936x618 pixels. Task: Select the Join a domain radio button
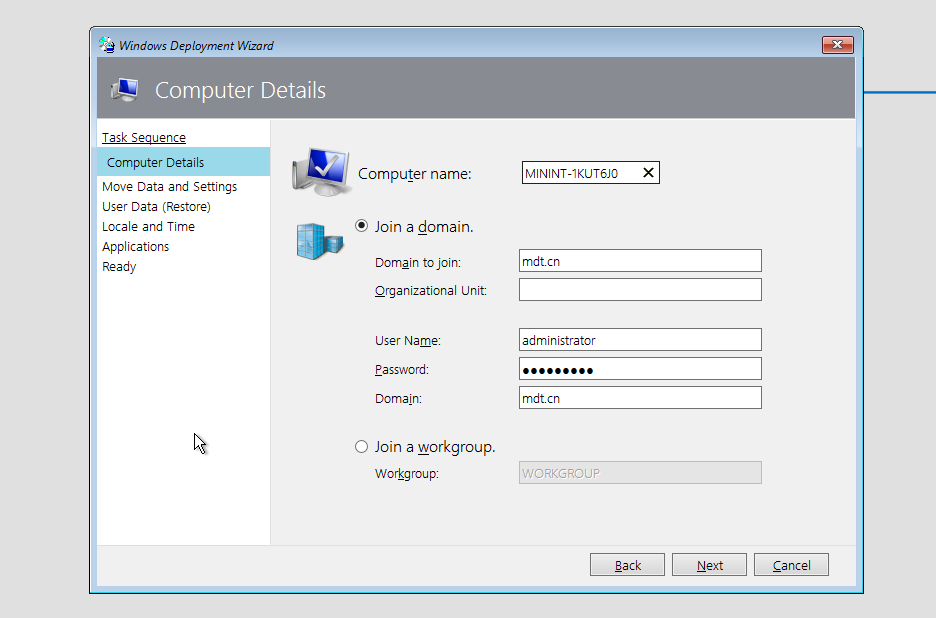pyautogui.click(x=362, y=226)
